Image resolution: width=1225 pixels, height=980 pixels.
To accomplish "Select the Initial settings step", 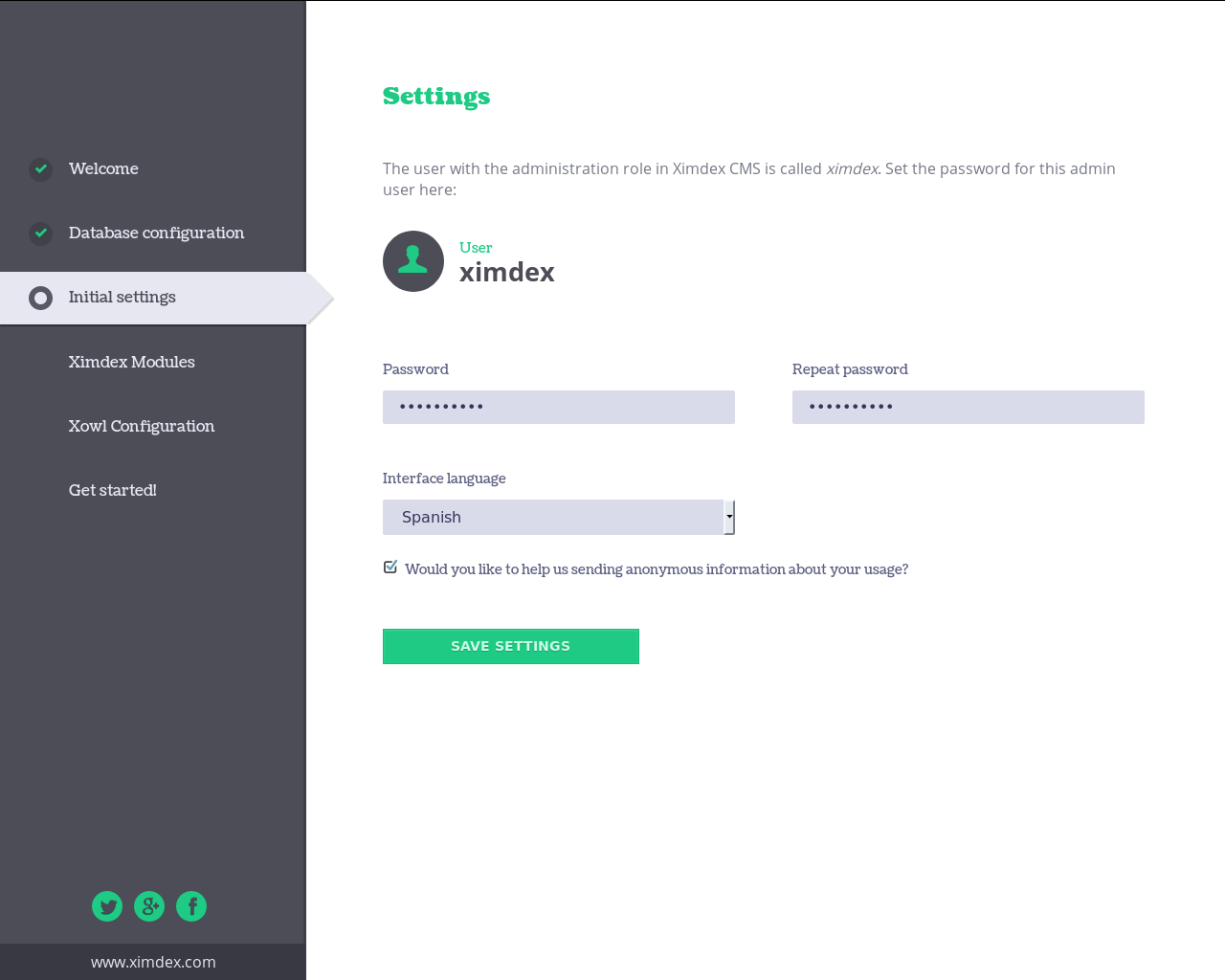I will 153,298.
